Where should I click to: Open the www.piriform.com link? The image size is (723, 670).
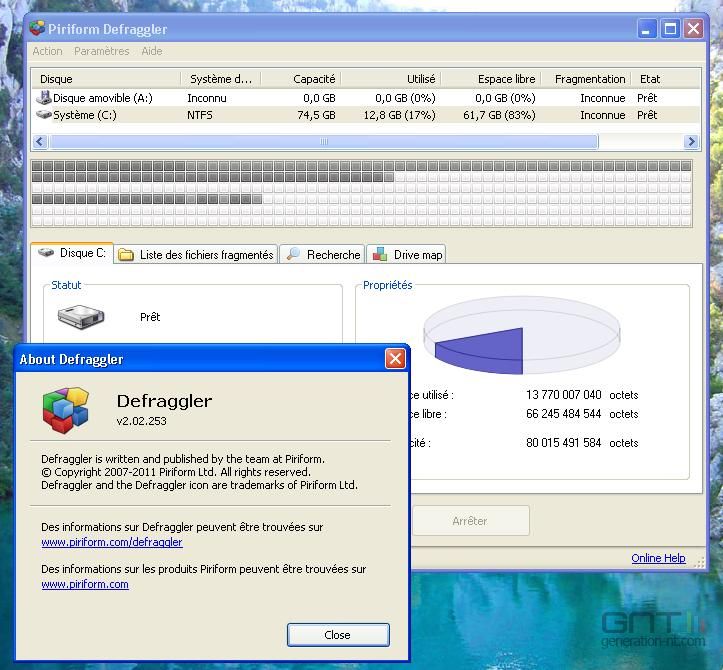85,584
